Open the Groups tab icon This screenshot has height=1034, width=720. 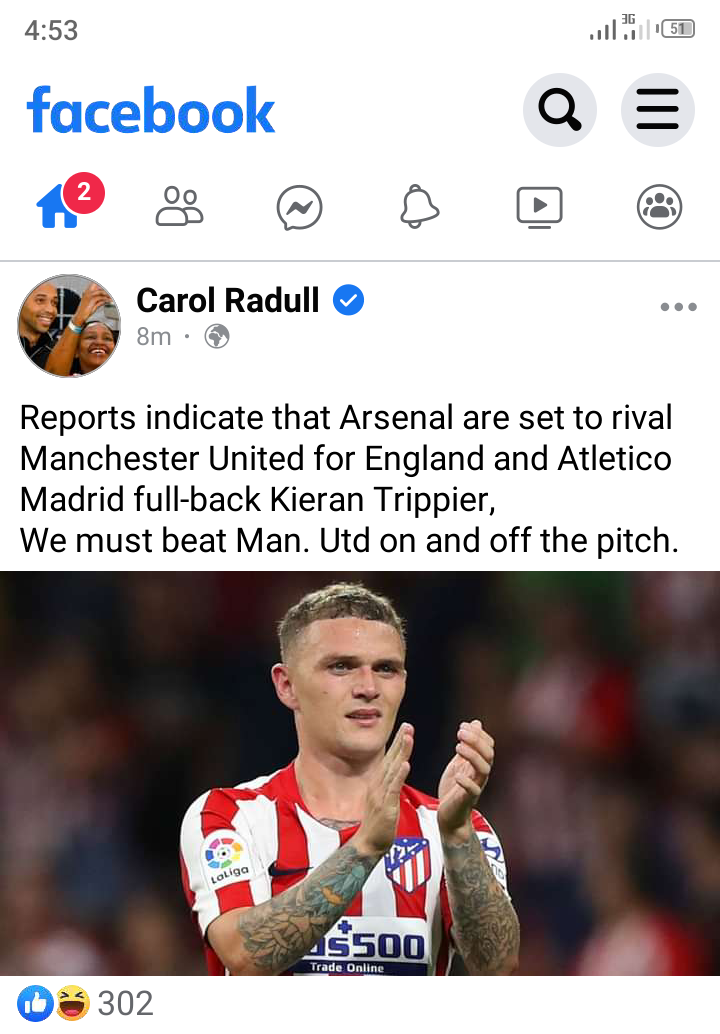pyautogui.click(x=659, y=207)
